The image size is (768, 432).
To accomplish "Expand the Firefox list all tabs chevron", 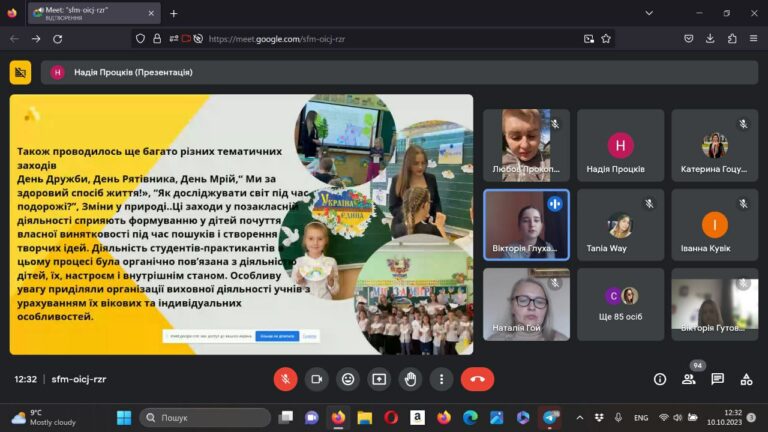I will click(649, 13).
